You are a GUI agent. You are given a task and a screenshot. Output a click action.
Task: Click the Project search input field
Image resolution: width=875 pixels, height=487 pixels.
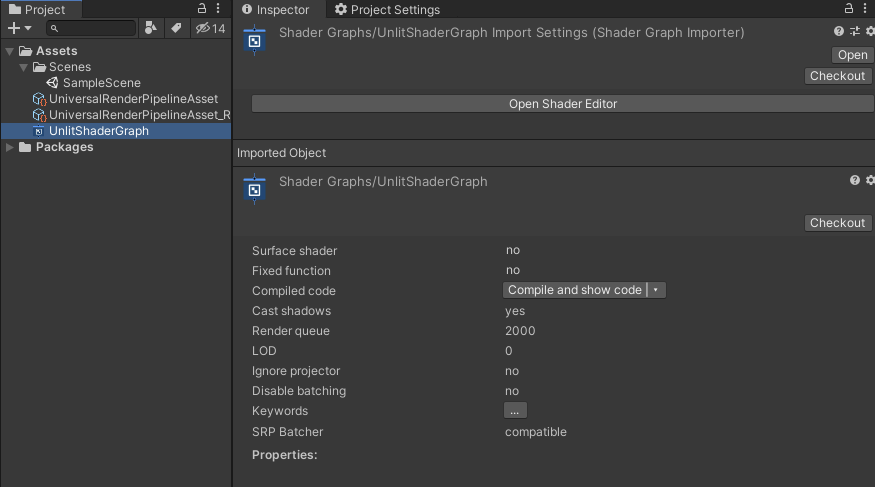[x=92, y=28]
